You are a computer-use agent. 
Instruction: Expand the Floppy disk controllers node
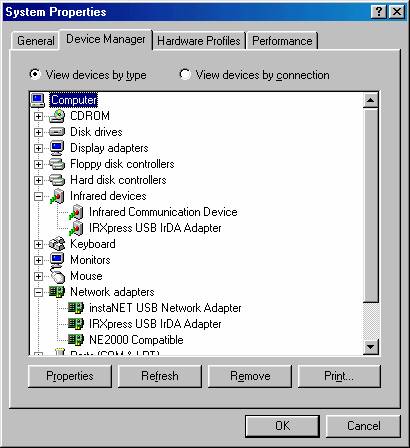(39, 164)
